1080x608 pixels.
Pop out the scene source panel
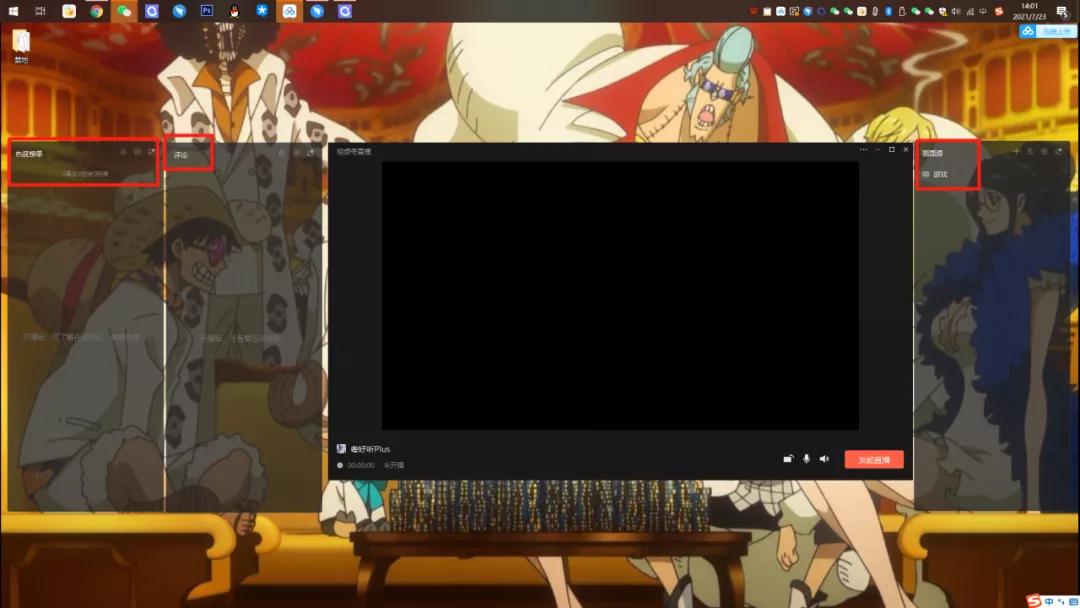[x=1059, y=151]
